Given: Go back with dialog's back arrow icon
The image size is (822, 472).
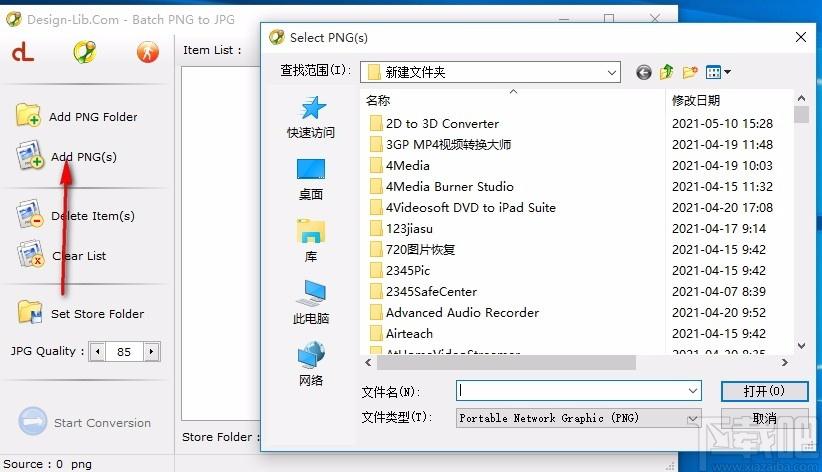Looking at the screenshot, I should [x=644, y=72].
